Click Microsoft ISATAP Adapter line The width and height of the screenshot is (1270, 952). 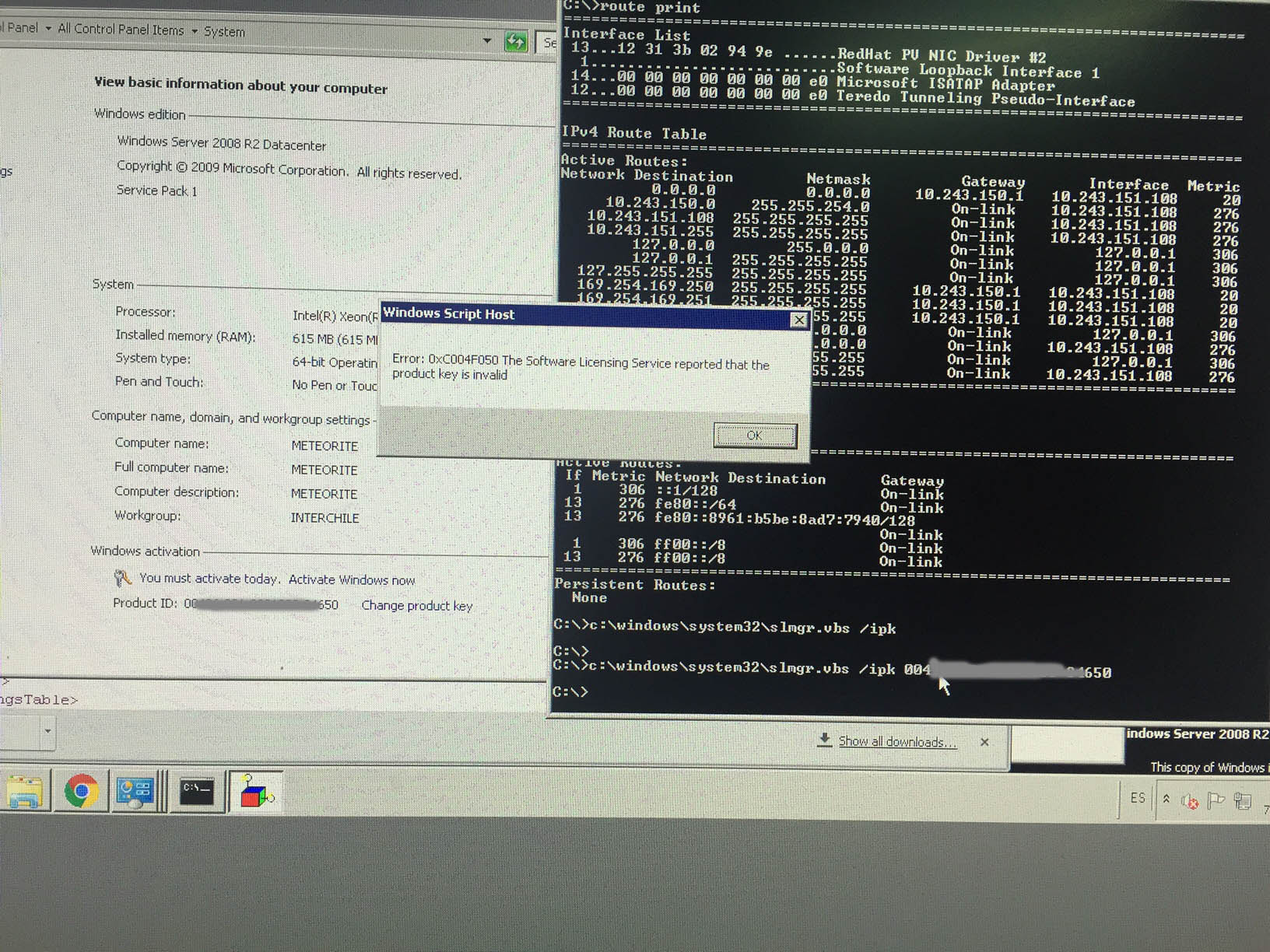pyautogui.click(x=812, y=81)
